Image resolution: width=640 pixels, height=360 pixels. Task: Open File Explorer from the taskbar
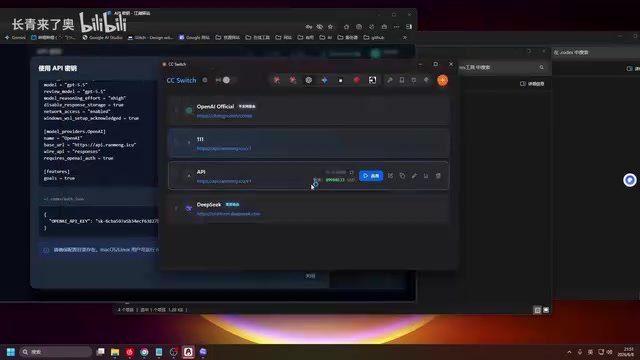coord(115,352)
